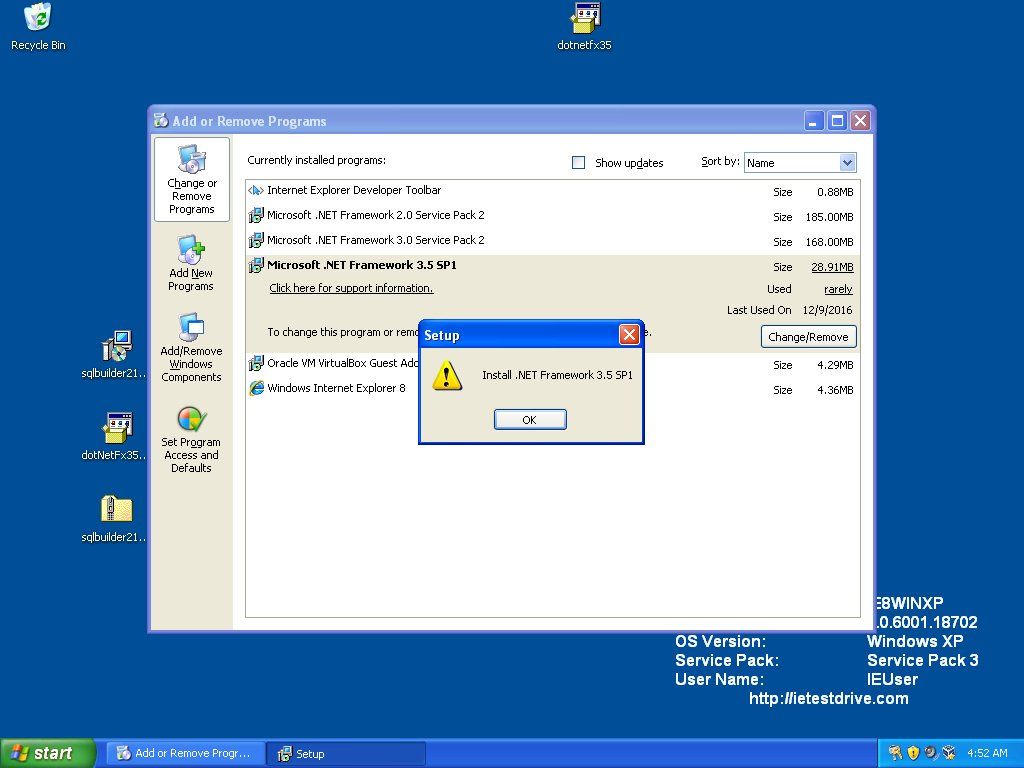Click the Change/Remove button
The width and height of the screenshot is (1024, 768).
pyautogui.click(x=808, y=337)
